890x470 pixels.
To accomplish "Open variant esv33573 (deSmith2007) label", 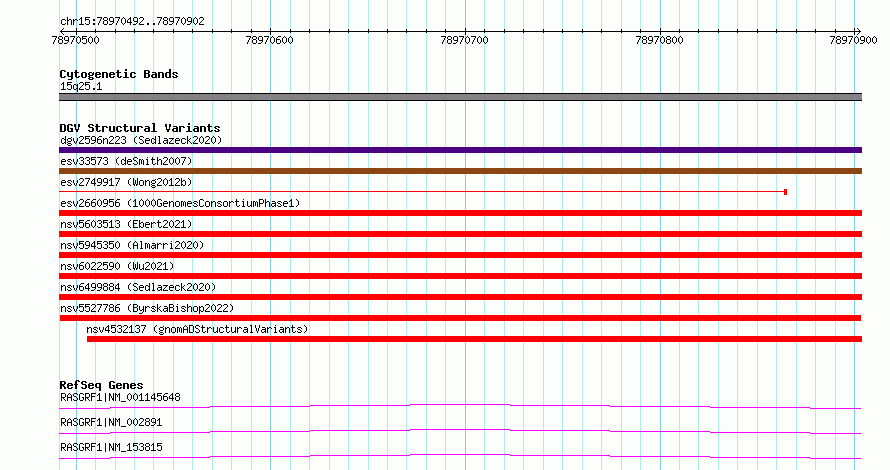I will pyautogui.click(x=126, y=161).
